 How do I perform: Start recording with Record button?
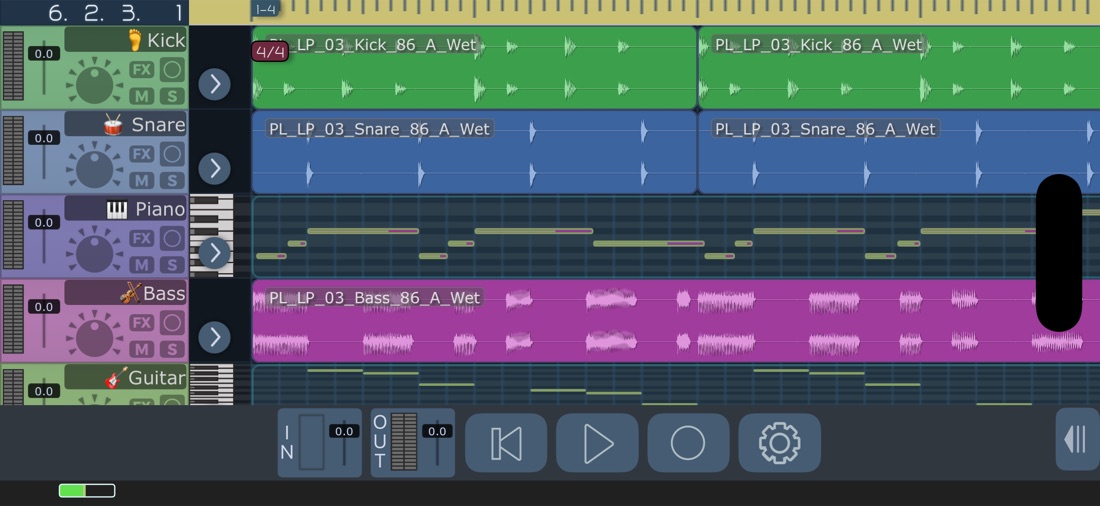688,443
